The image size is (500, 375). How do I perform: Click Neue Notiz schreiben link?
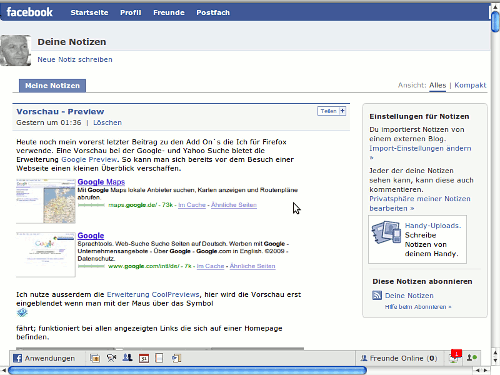(x=75, y=60)
